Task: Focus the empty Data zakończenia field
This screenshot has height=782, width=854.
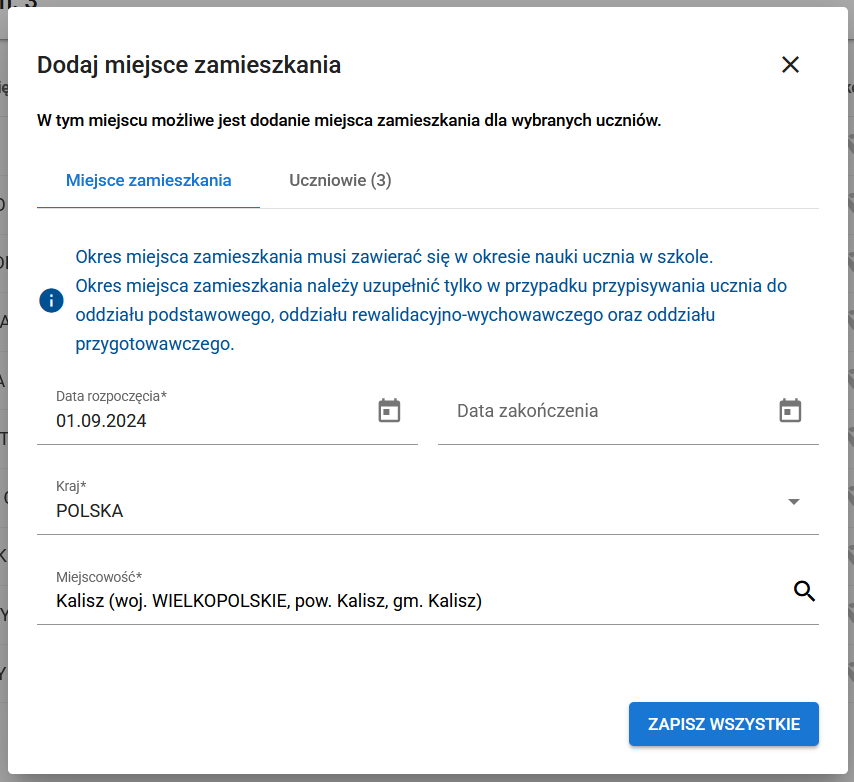Action: (x=560, y=410)
